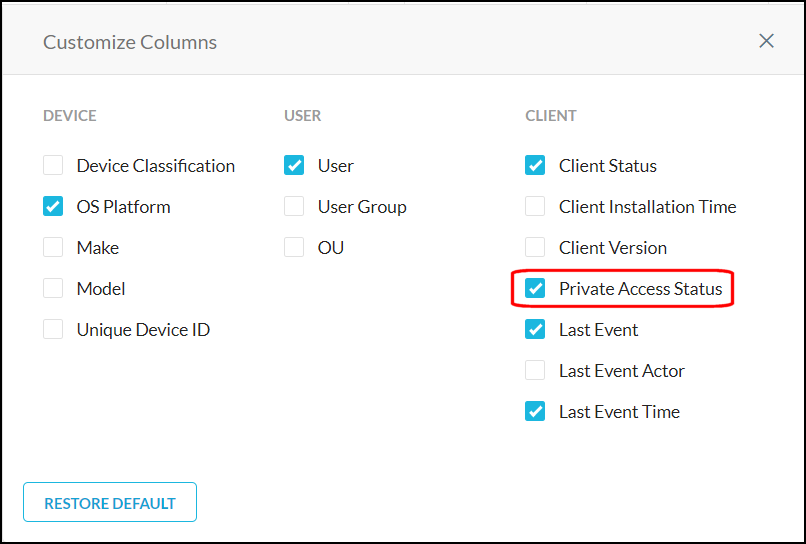Disable the Last Event Time column
806x544 pixels.
pyautogui.click(x=535, y=412)
